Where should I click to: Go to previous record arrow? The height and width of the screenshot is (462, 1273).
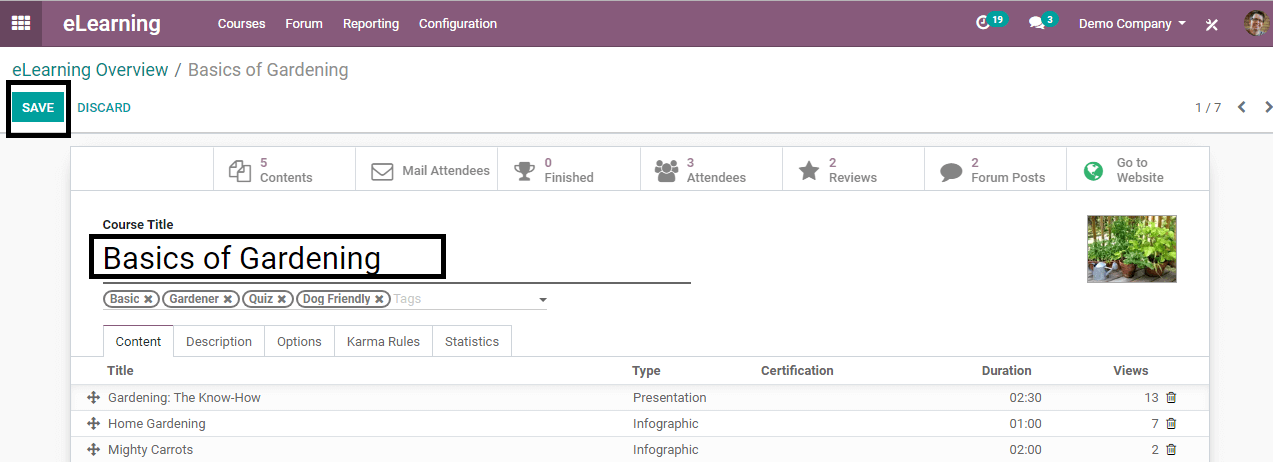pos(1242,107)
